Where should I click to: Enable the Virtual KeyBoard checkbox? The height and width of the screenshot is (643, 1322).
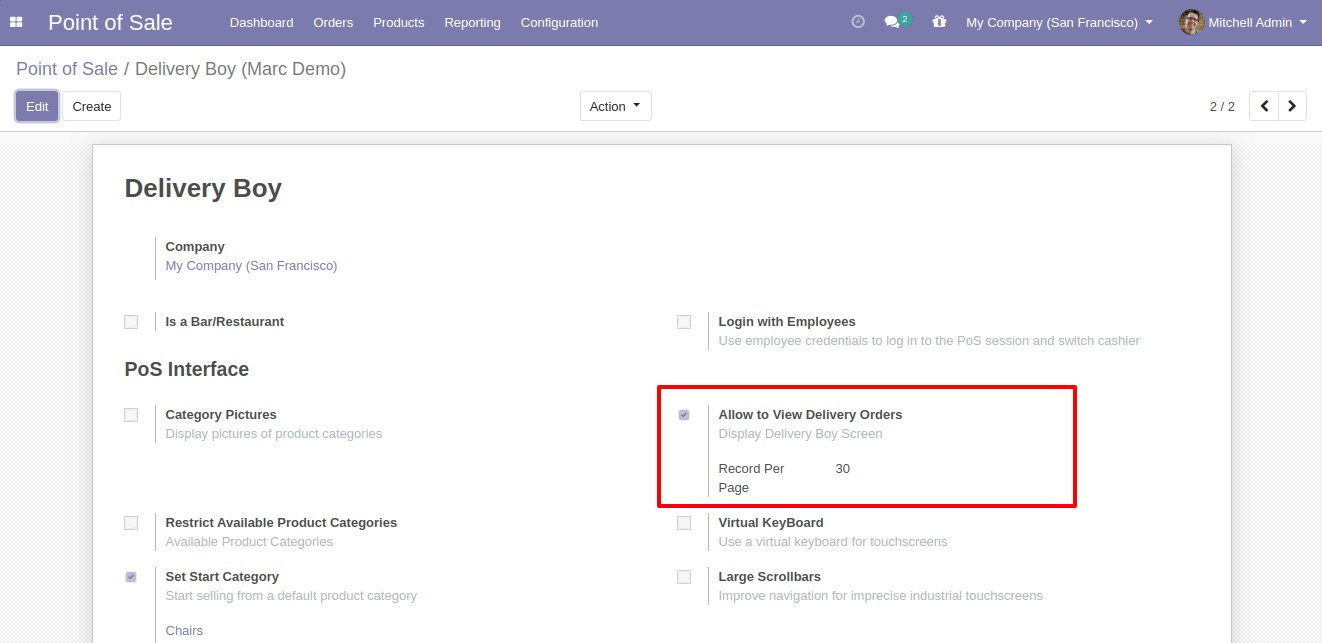pyautogui.click(x=684, y=523)
